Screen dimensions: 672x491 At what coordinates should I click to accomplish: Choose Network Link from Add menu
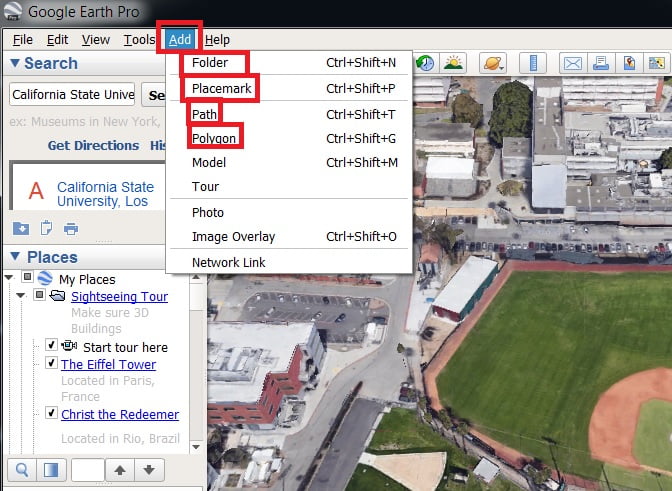click(289, 262)
